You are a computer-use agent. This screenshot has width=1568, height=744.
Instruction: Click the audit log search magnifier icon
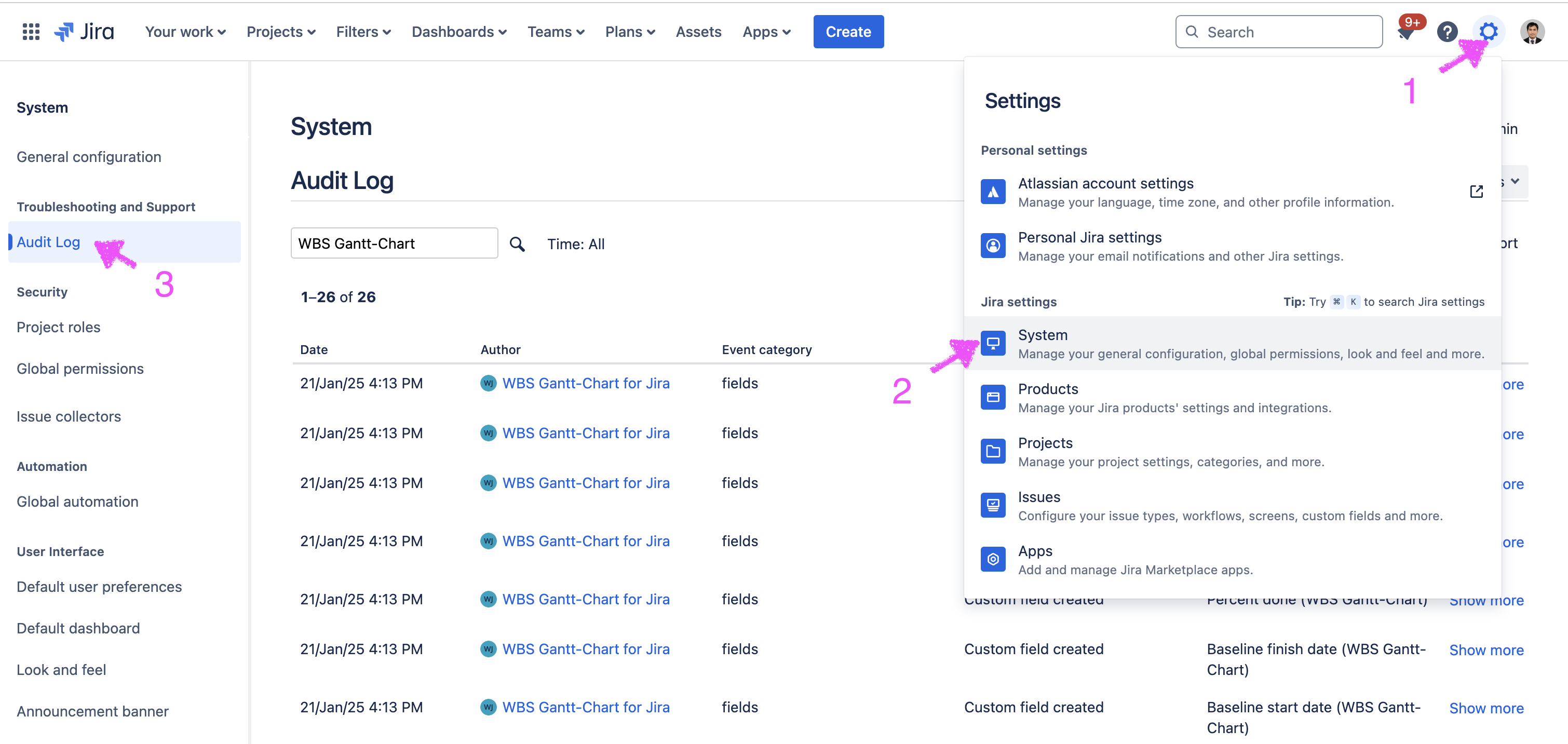[x=517, y=244]
